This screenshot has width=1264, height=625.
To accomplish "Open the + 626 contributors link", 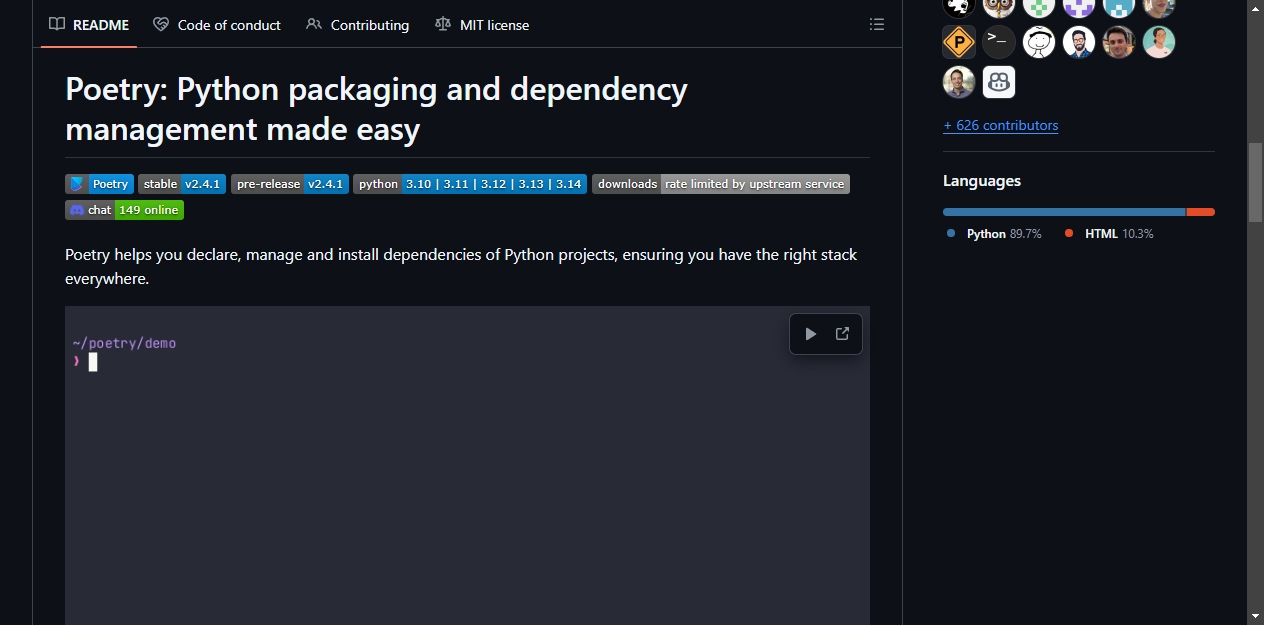I will (x=1000, y=125).
